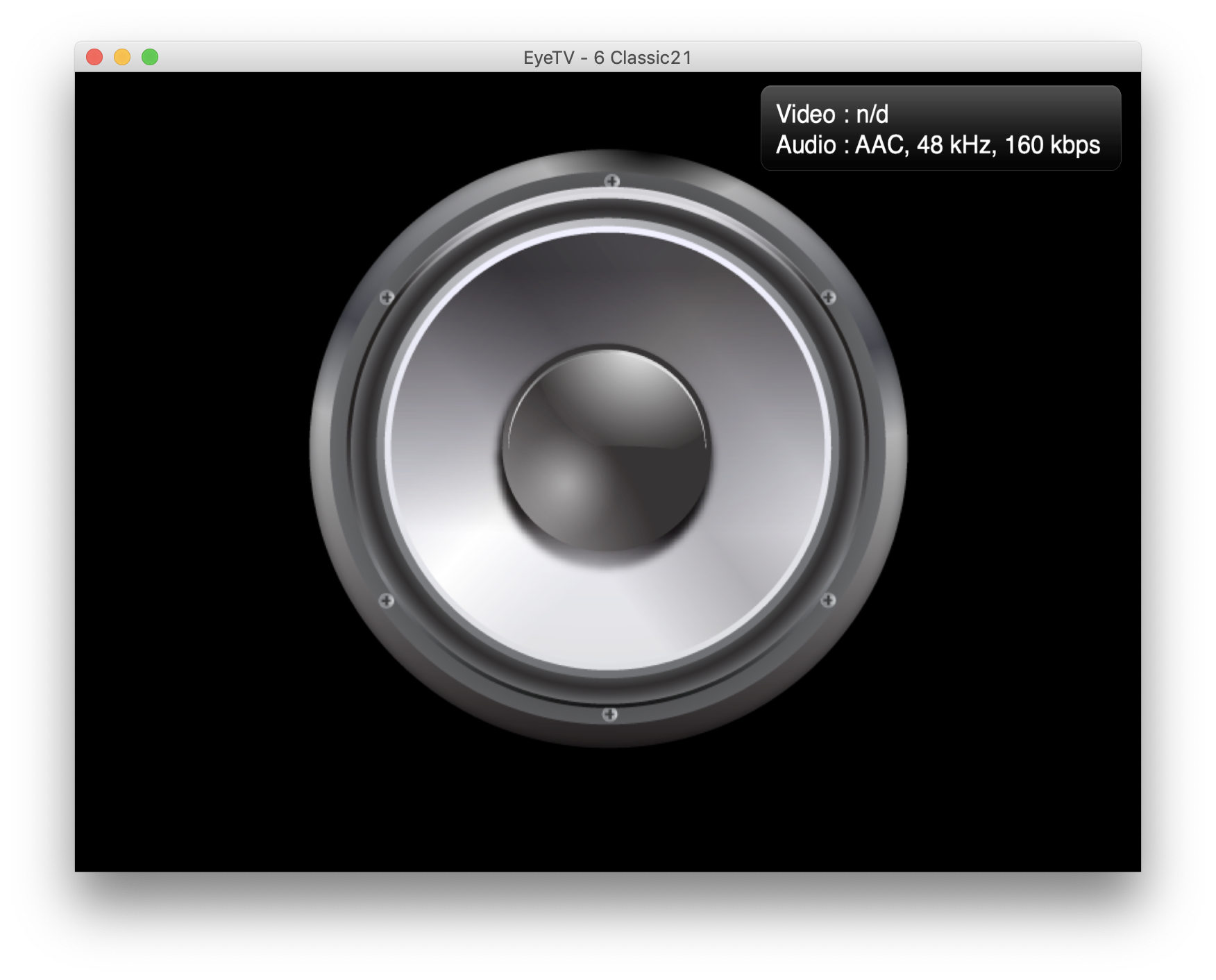Minimize the window using yellow button
This screenshot has height=980, width=1216.
pyautogui.click(x=122, y=57)
